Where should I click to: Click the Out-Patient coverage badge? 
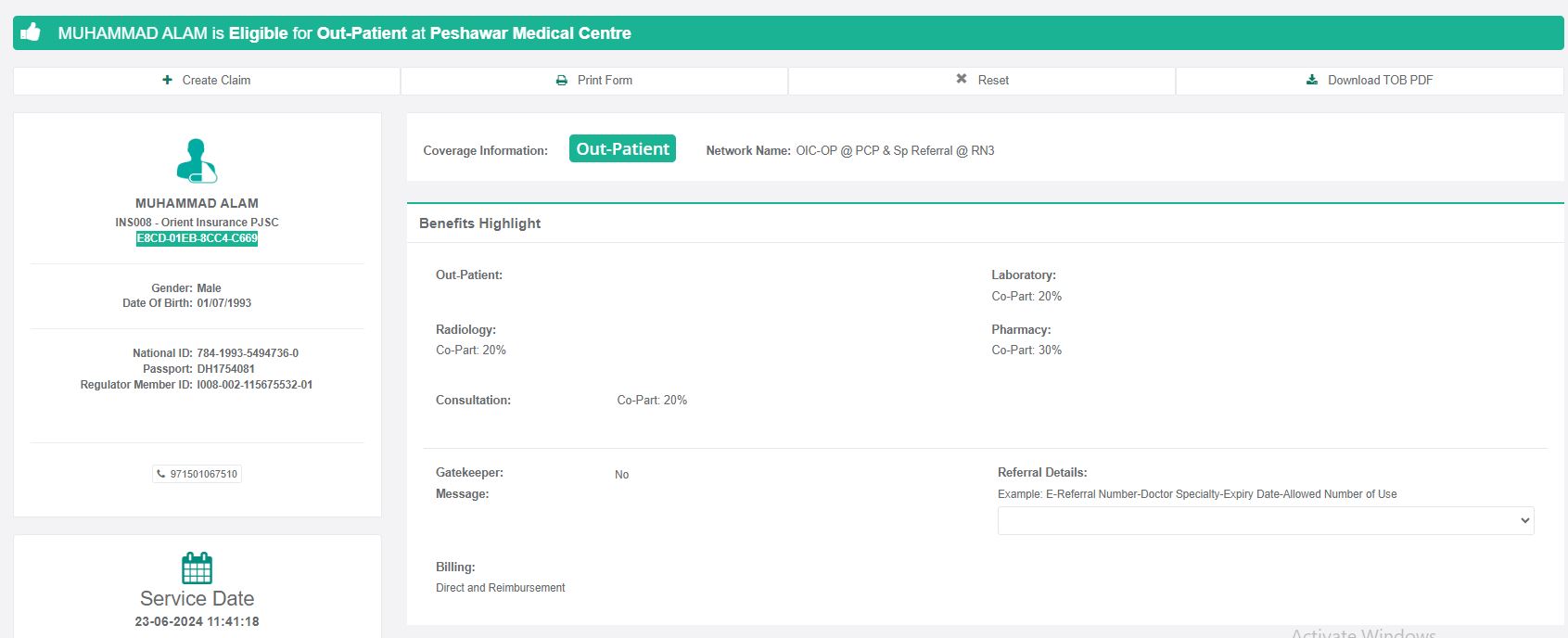[622, 149]
